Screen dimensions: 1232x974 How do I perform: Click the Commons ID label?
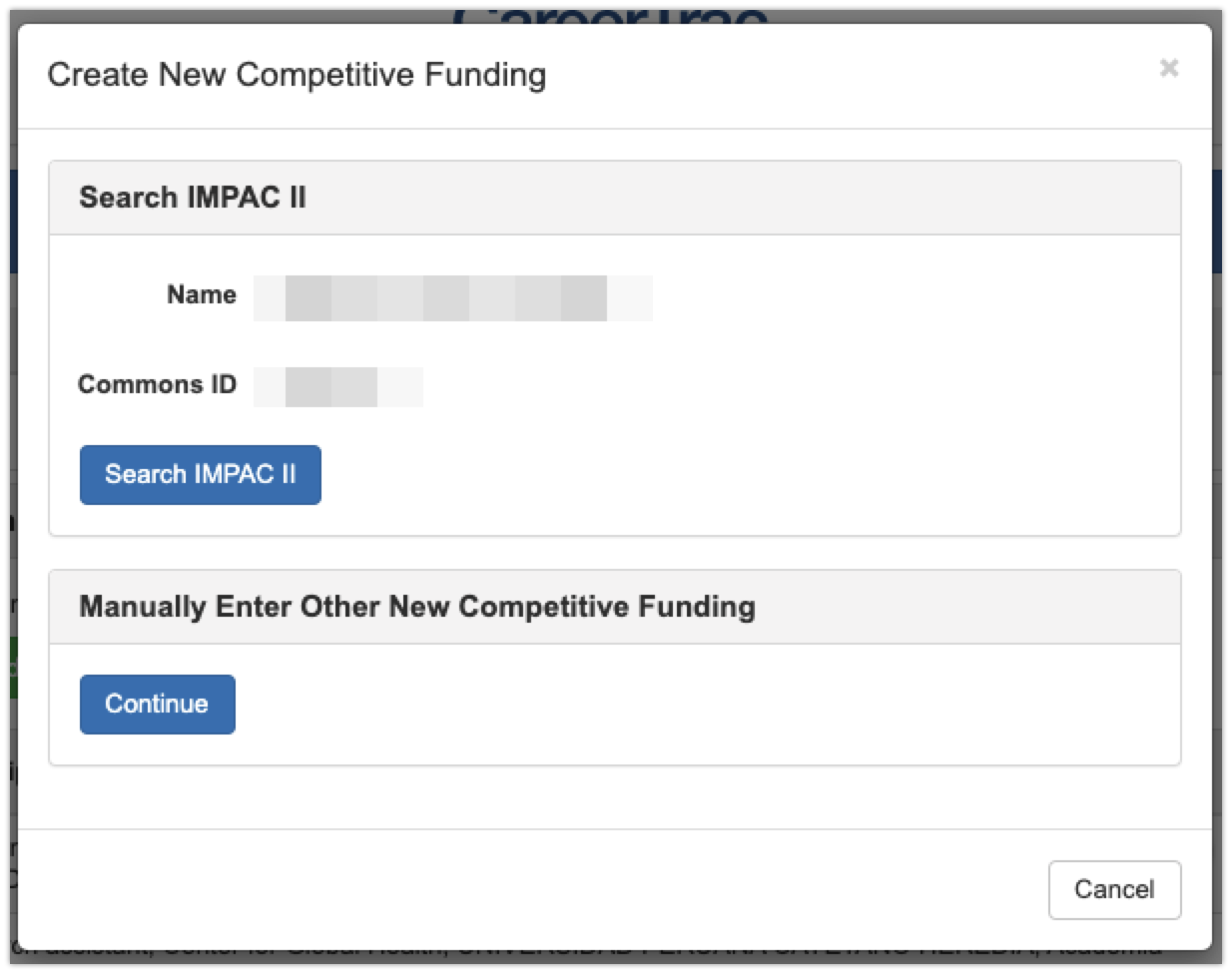(157, 385)
